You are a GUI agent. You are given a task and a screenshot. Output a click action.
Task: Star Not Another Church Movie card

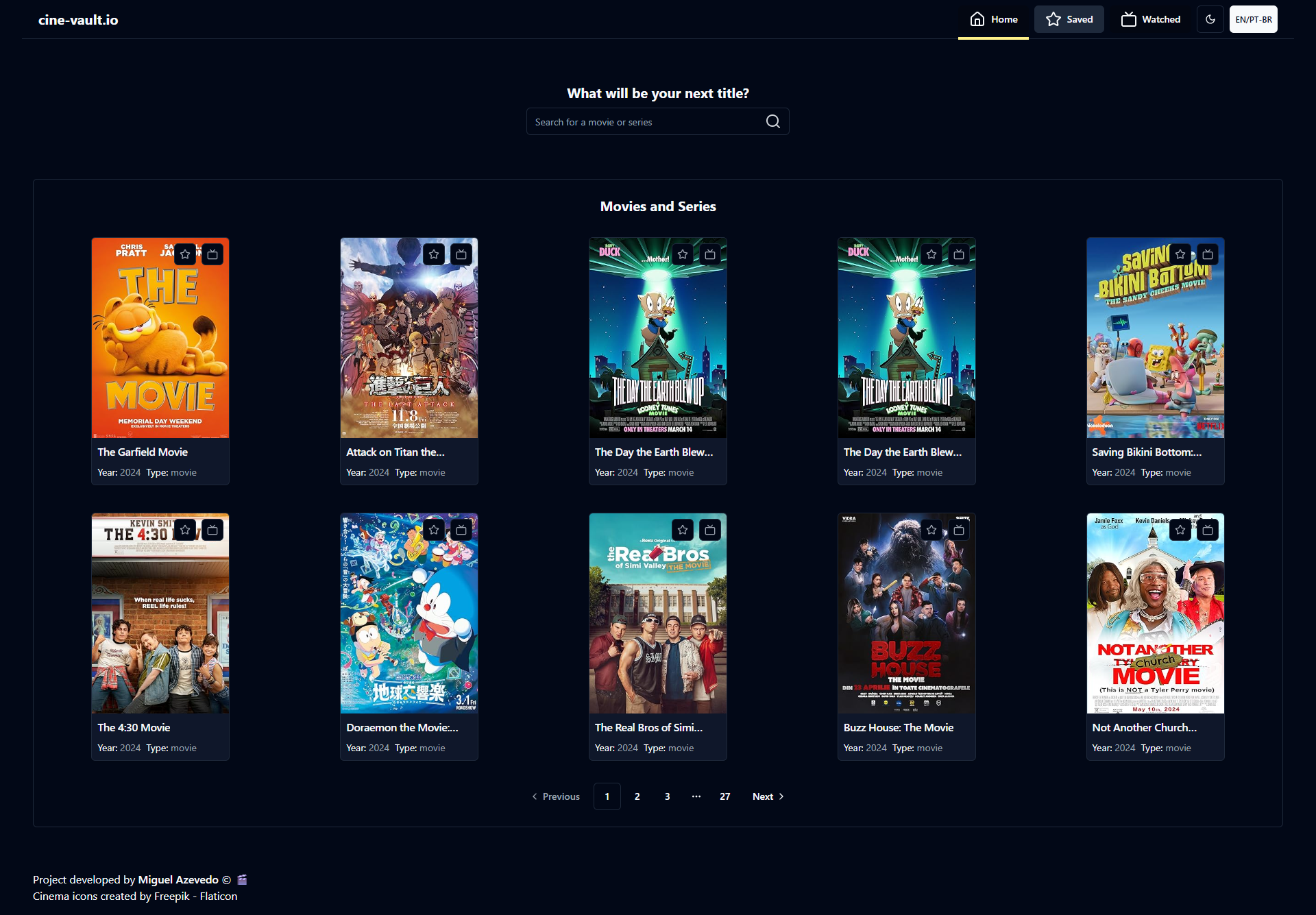click(1180, 530)
